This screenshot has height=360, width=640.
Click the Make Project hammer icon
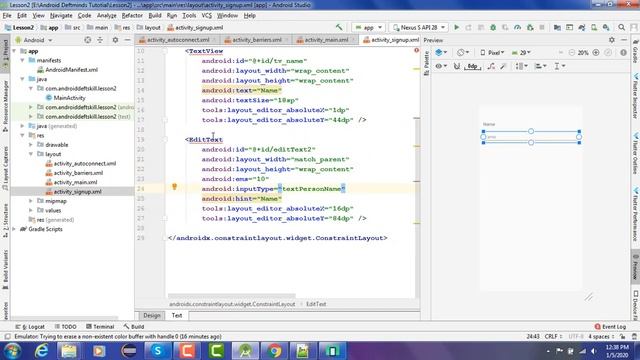[339, 27]
